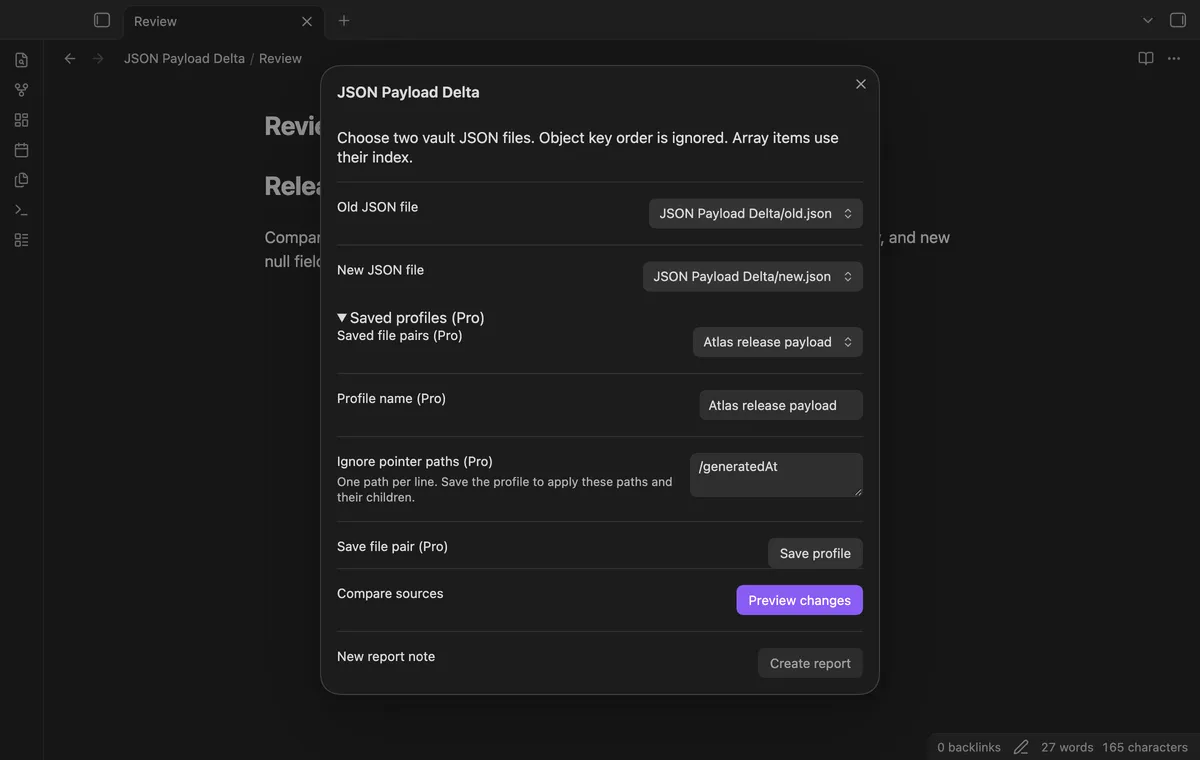Collapse the Saved profiles (Pro) section

click(x=411, y=317)
